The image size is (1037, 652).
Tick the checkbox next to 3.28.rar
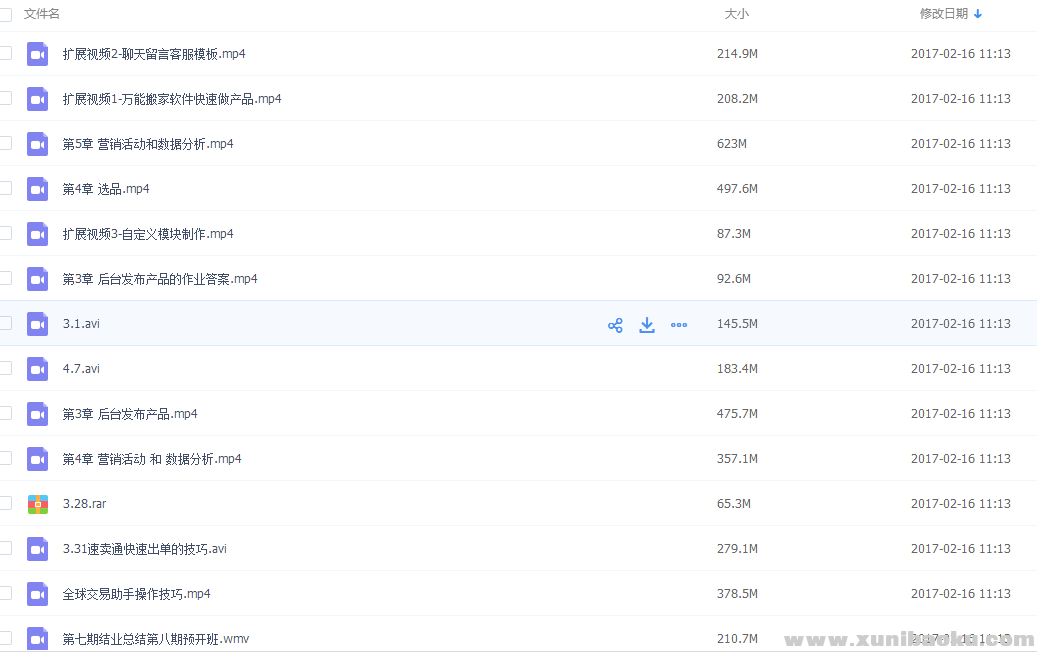pyautogui.click(x=6, y=503)
